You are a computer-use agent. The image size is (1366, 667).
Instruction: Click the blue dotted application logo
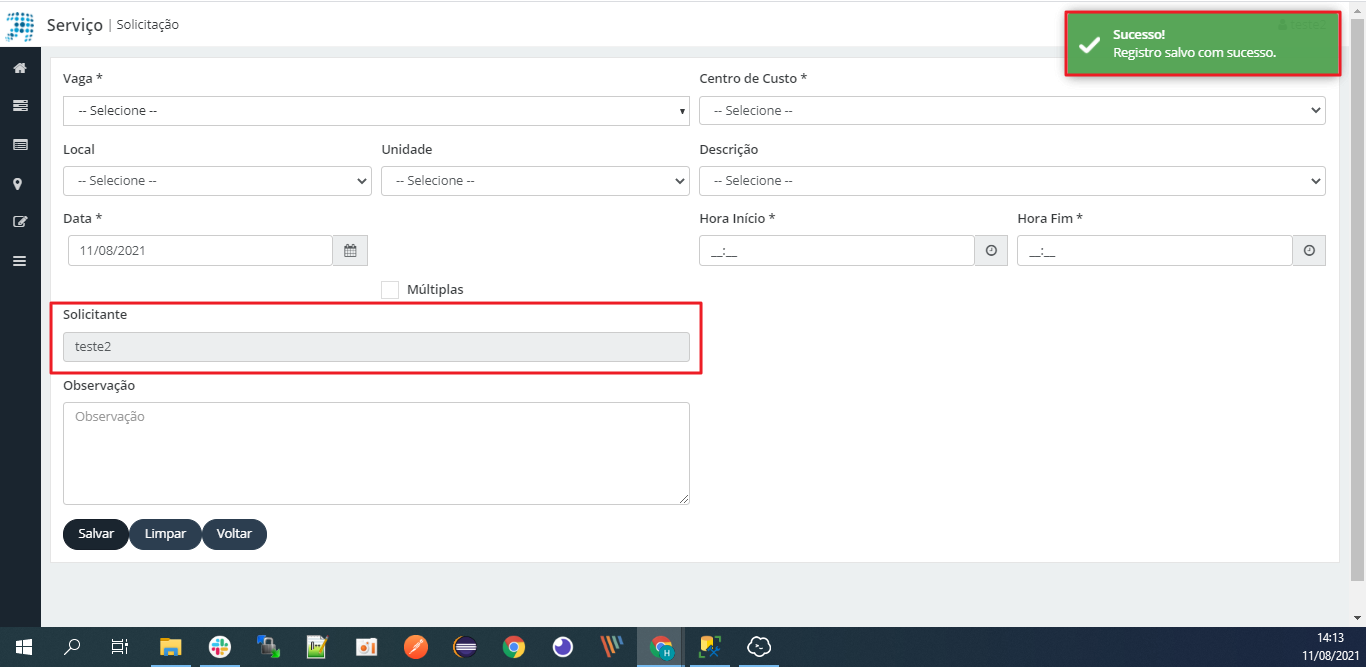coord(20,25)
